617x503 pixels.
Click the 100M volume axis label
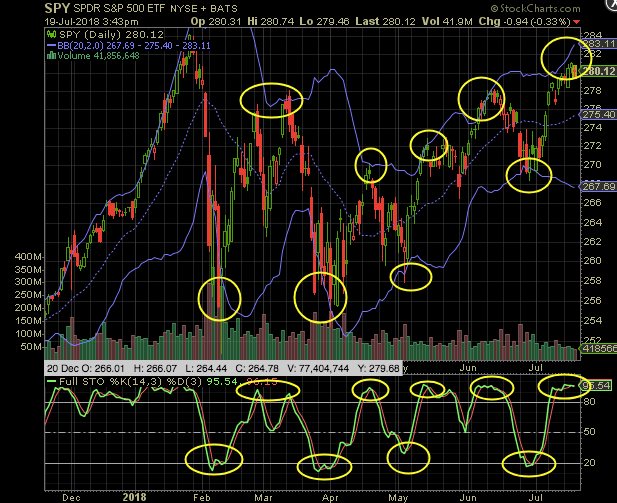28,334
